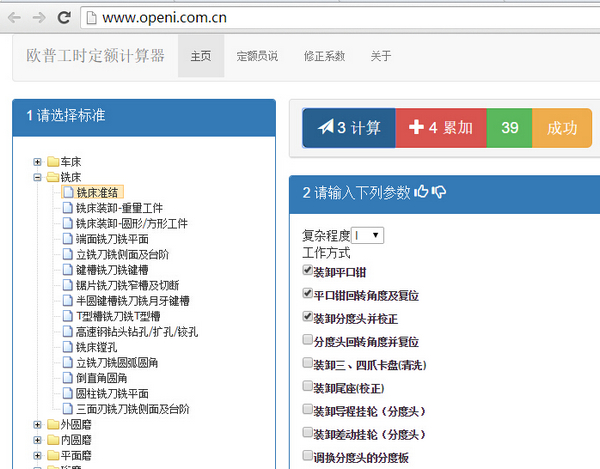Uncheck 平口钳回转角度及复位 checkbox
The width and height of the screenshot is (600, 469).
click(x=307, y=293)
